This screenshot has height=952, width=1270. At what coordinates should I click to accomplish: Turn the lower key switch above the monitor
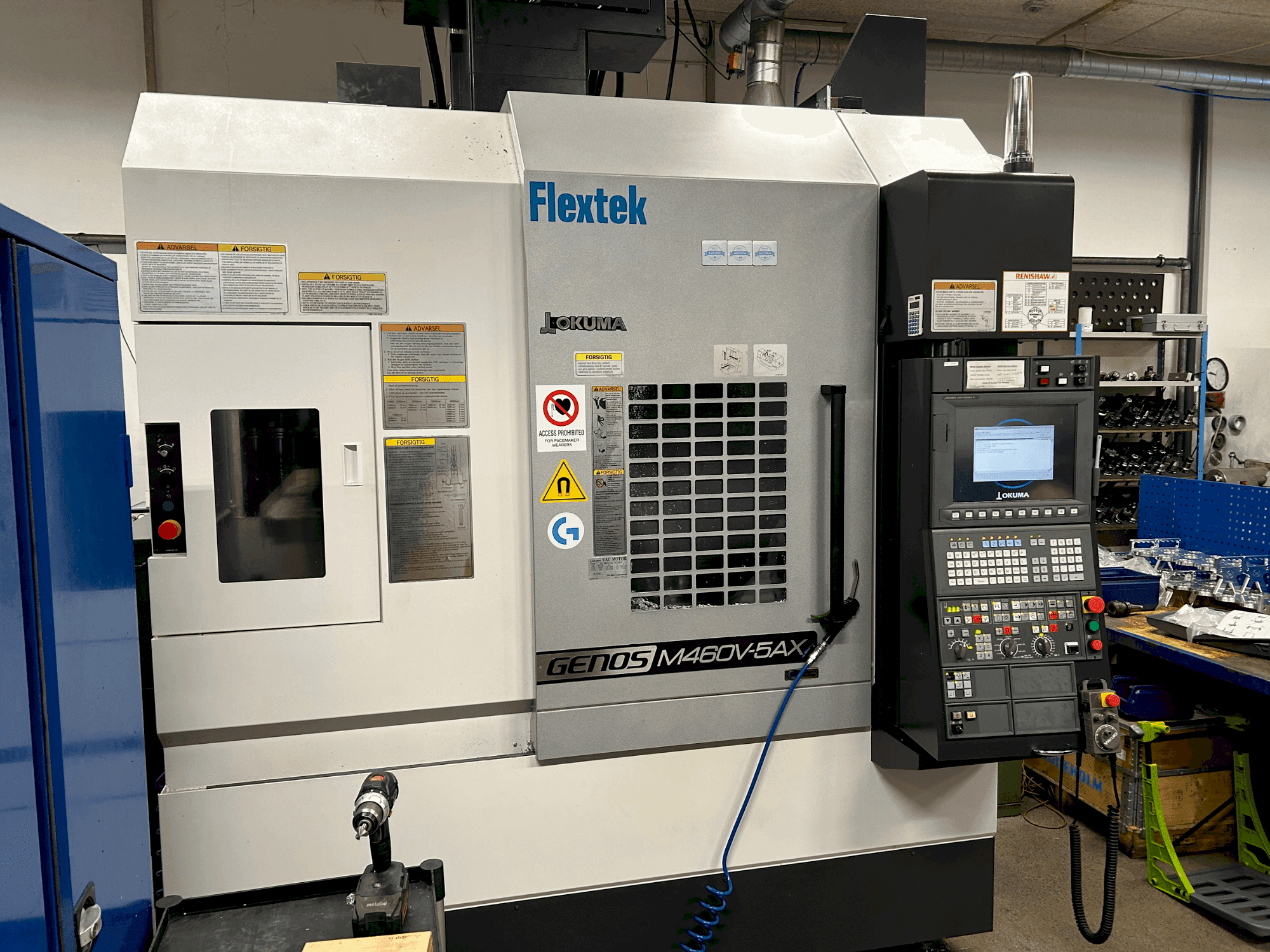click(x=1079, y=381)
